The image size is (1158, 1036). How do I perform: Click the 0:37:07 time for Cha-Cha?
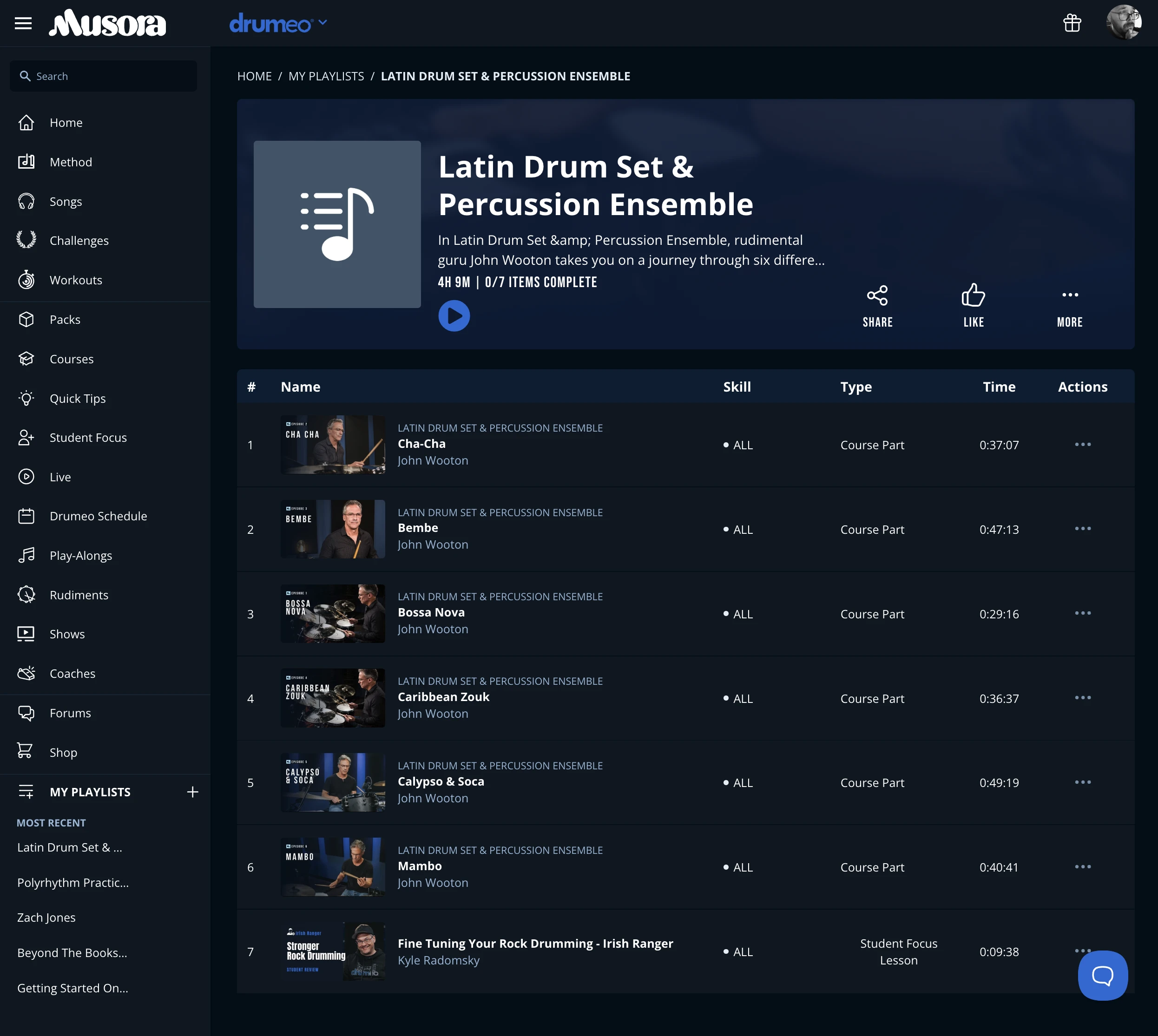pos(999,445)
